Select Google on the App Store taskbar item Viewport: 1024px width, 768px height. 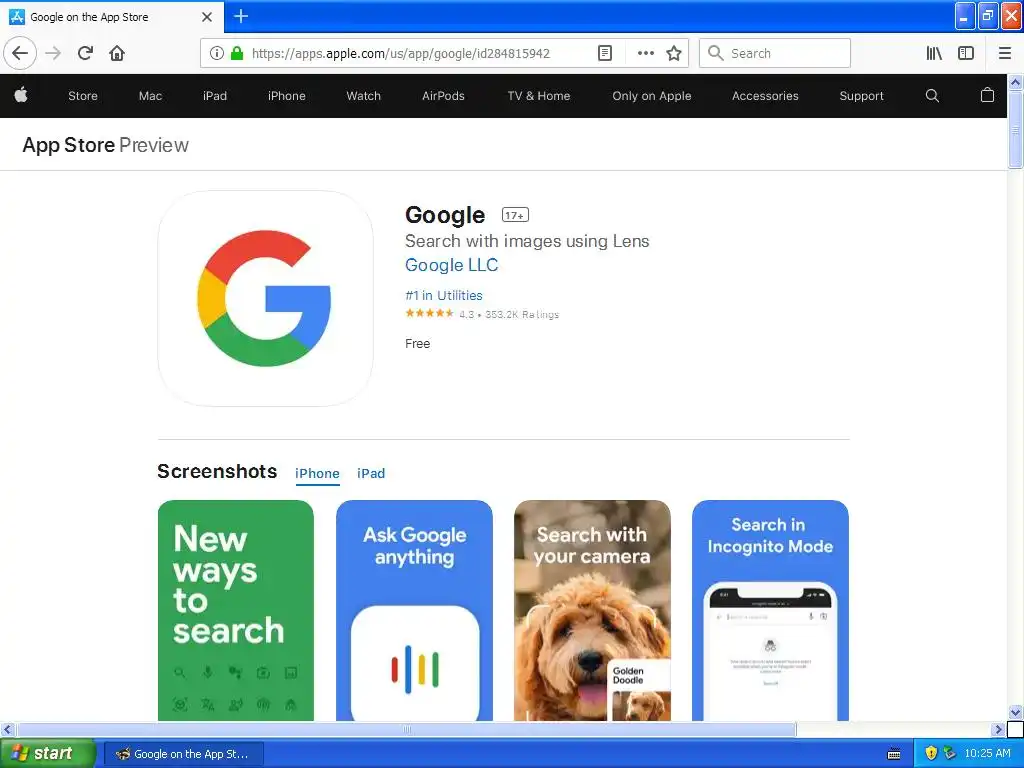(184, 754)
